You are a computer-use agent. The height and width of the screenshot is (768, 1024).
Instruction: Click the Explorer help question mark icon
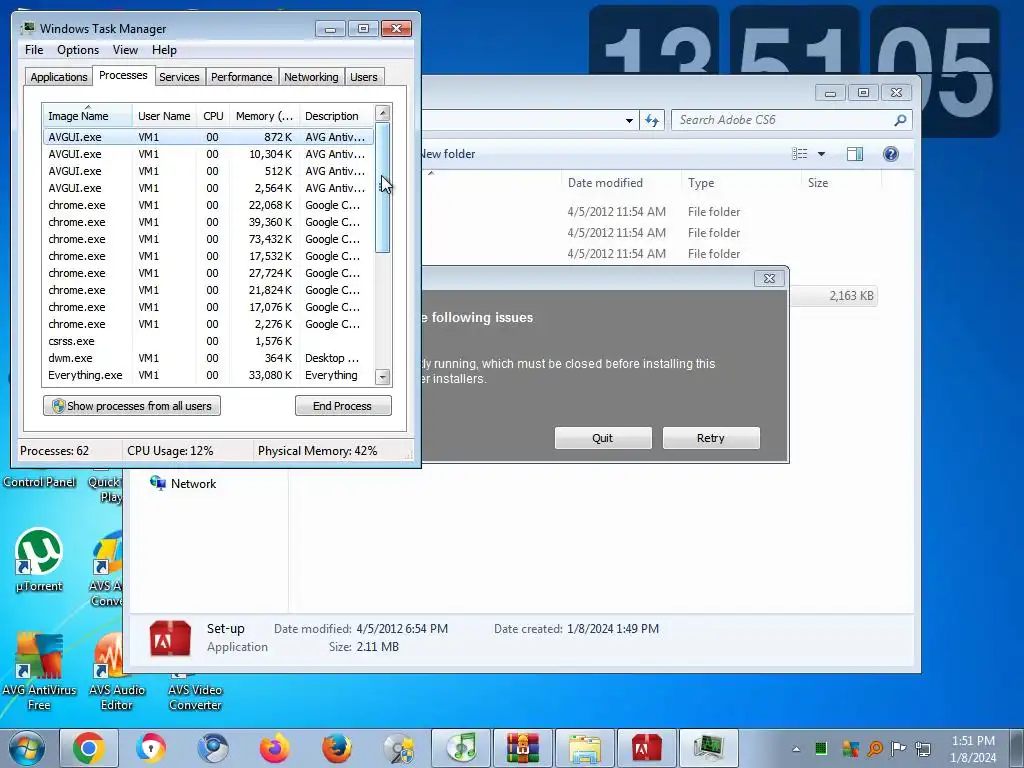coord(891,154)
